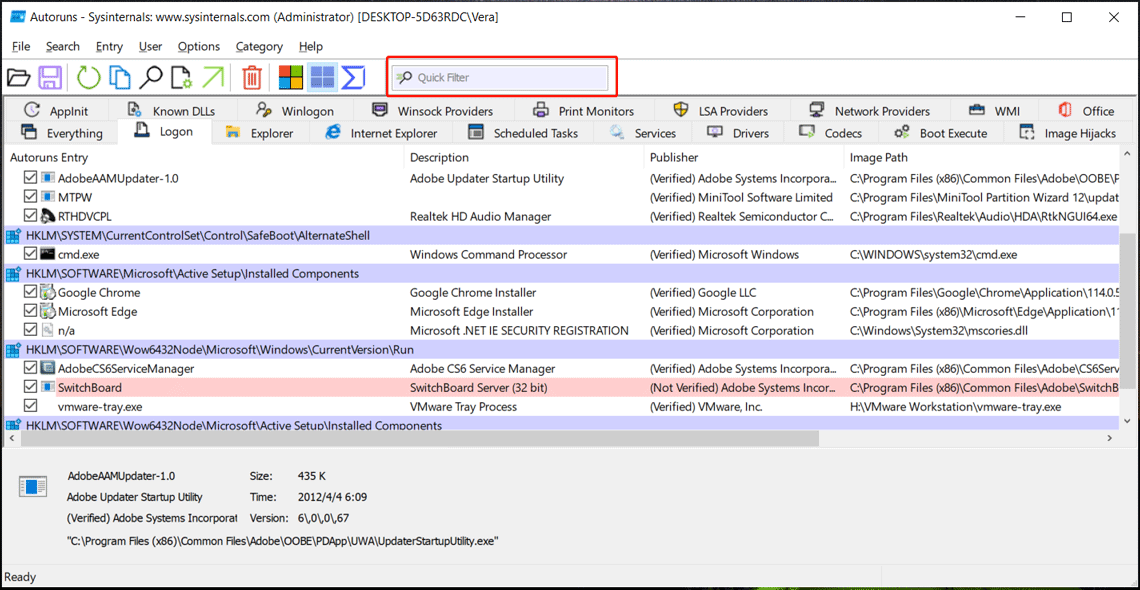1140x590 pixels.
Task: Switch to the Drivers tab
Action: click(739, 133)
